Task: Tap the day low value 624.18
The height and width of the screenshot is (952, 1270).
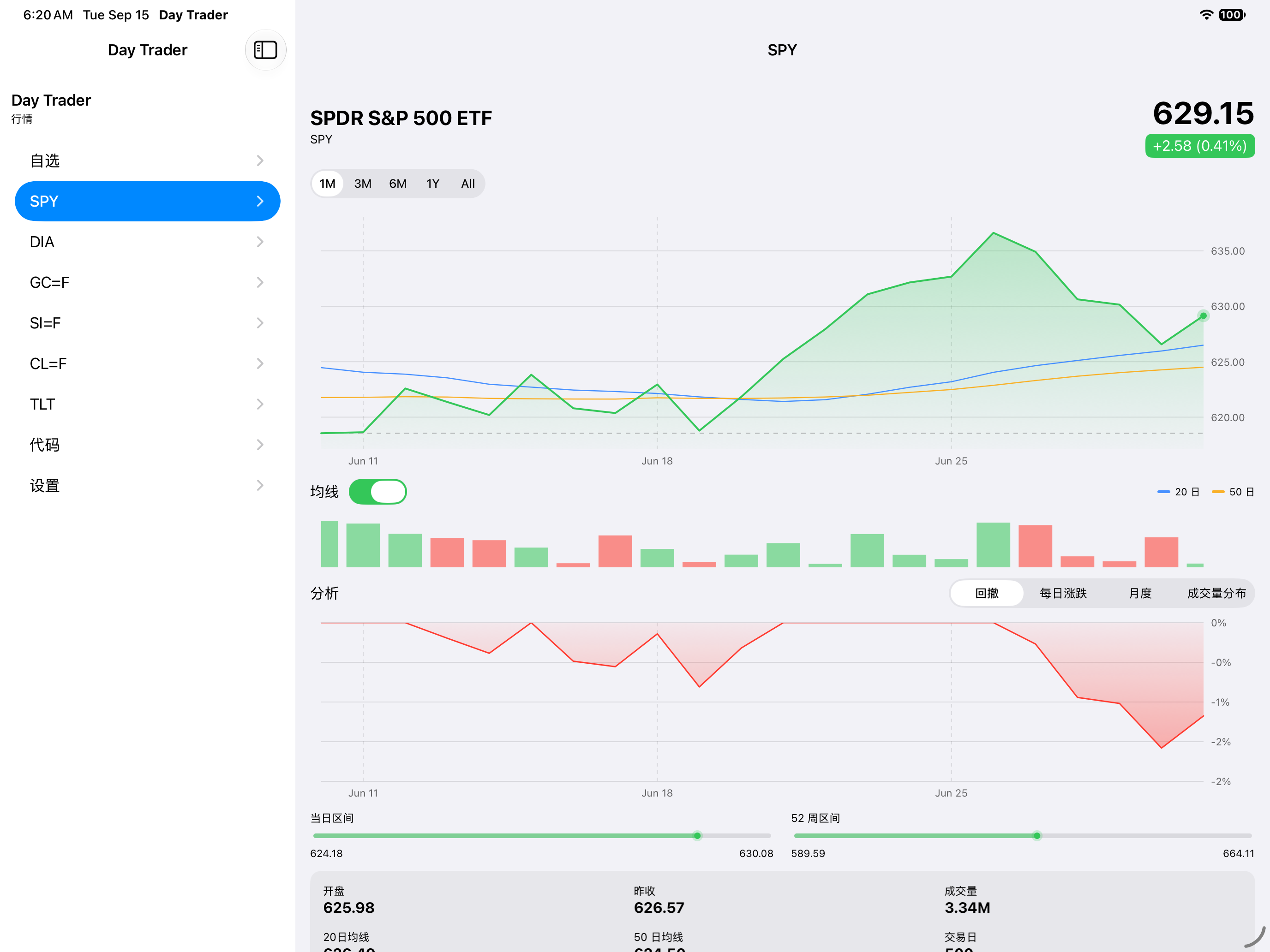Action: click(x=326, y=853)
